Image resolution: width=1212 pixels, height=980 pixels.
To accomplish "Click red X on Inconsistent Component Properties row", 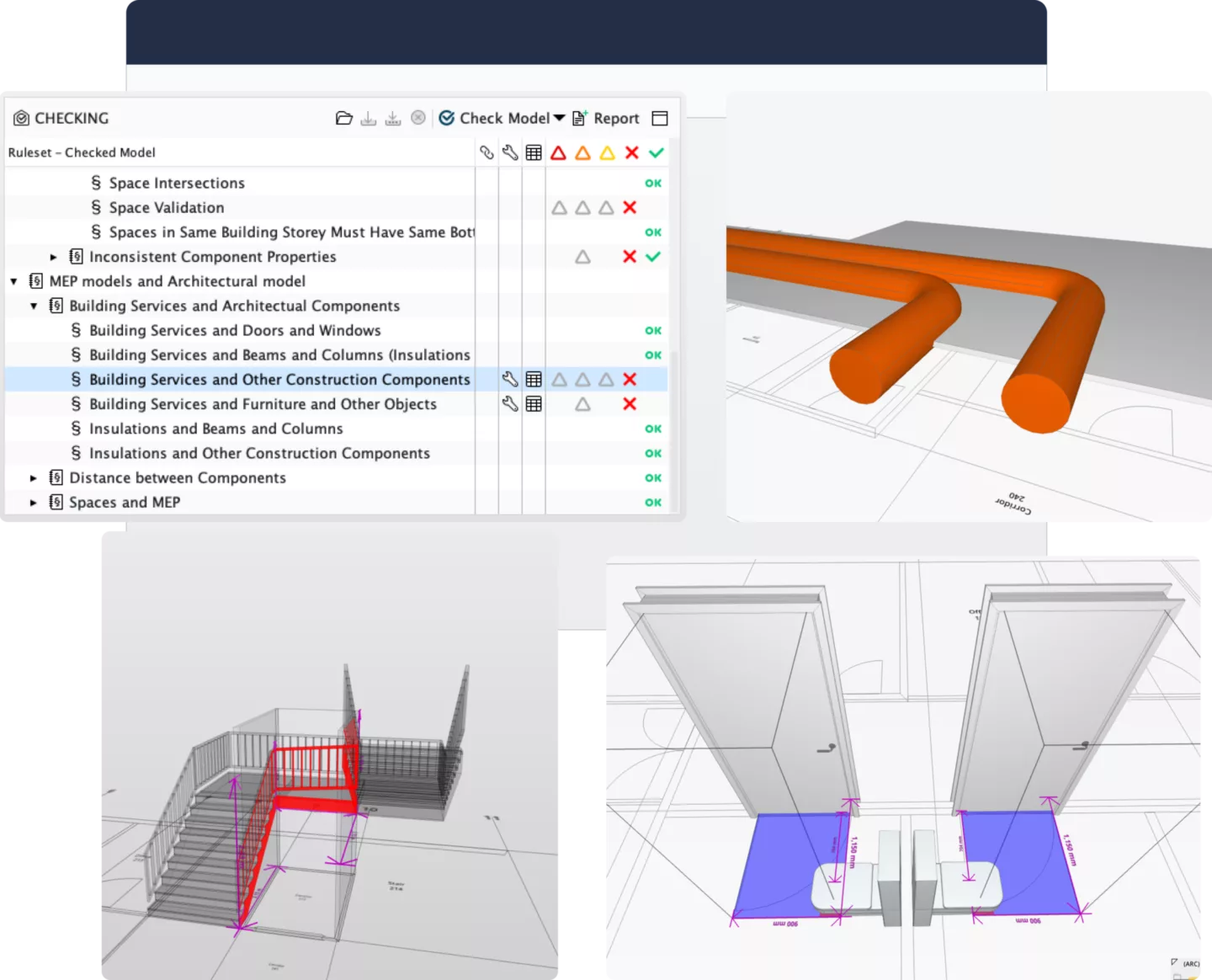I will (x=630, y=256).
